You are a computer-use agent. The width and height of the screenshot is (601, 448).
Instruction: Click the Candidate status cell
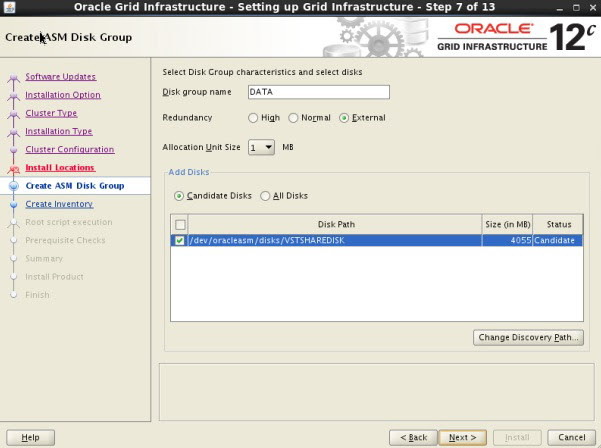click(558, 241)
